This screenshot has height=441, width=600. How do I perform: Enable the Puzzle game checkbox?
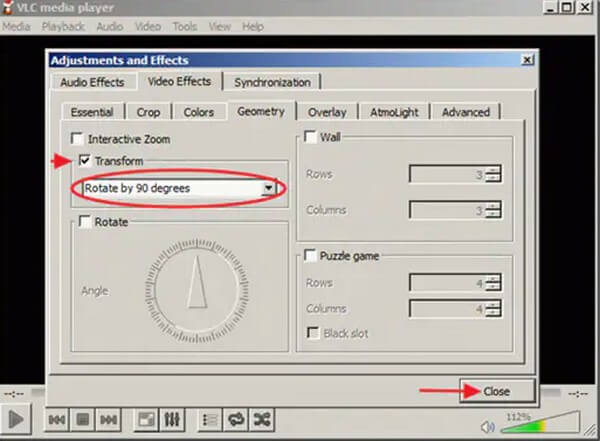(310, 255)
